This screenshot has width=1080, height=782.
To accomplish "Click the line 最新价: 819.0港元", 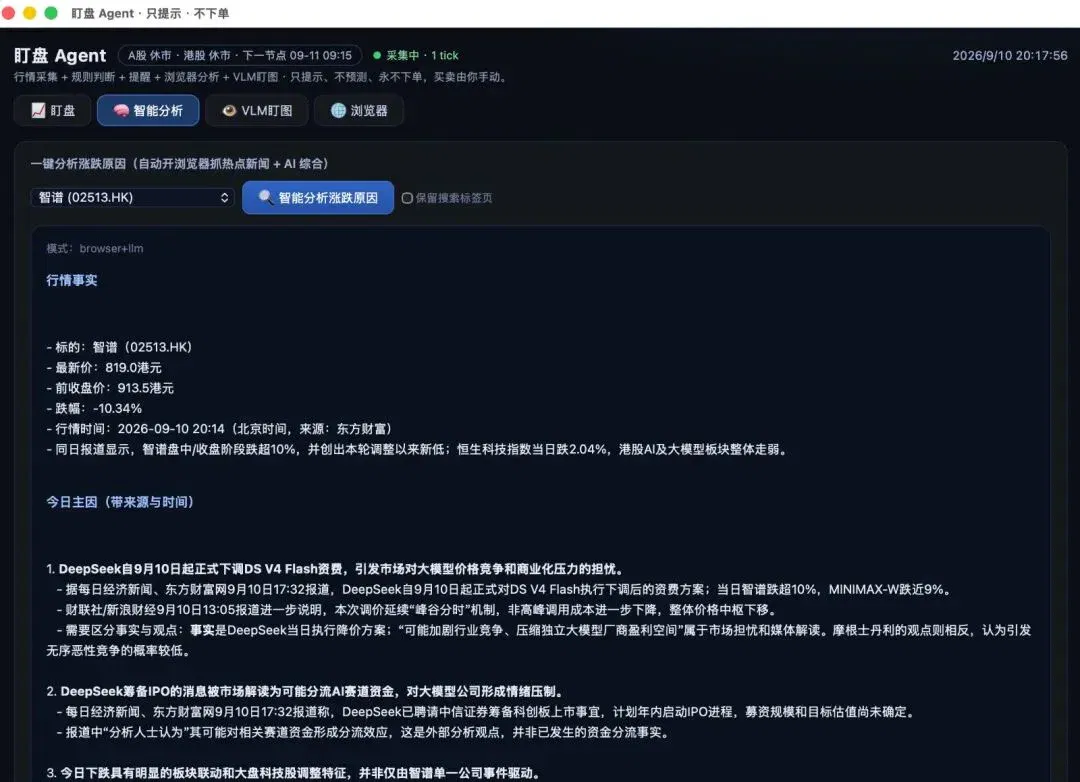I will 104,368.
